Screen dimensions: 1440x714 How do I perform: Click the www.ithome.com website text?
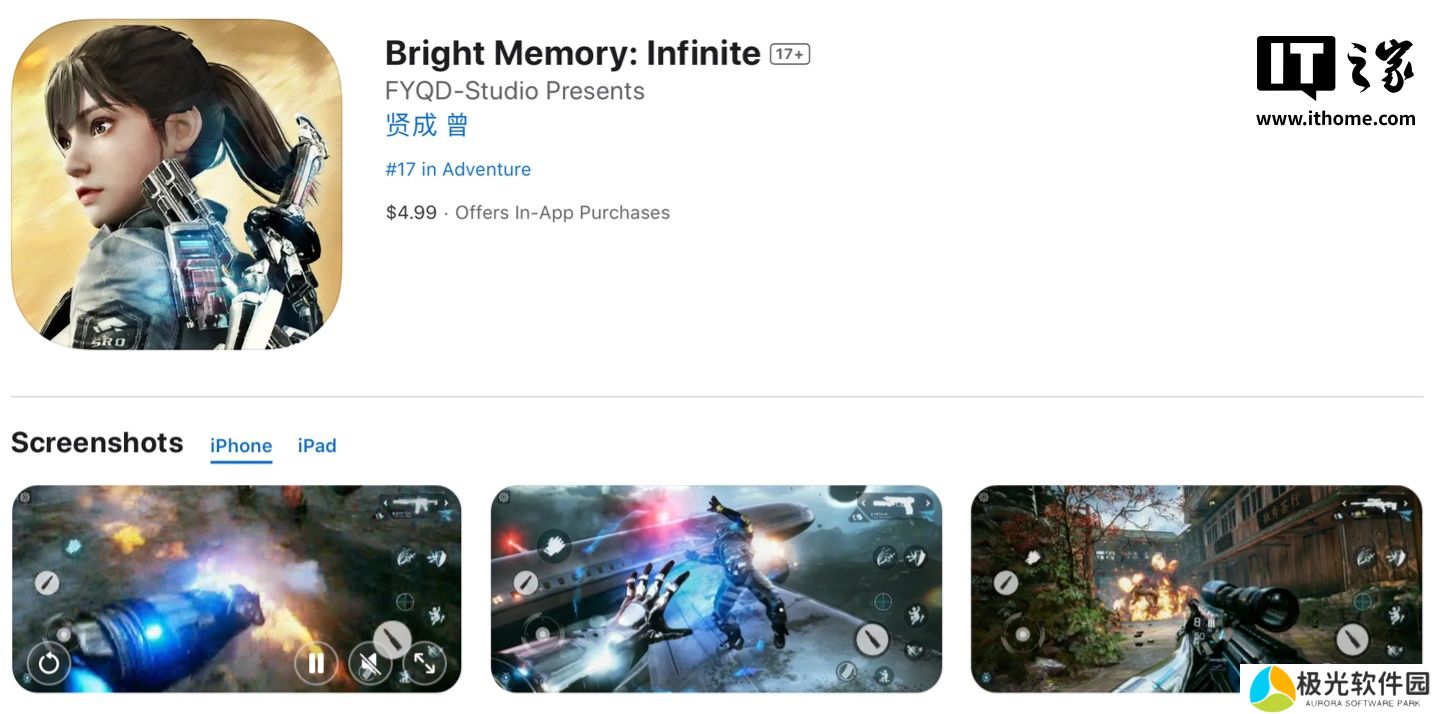(1336, 118)
